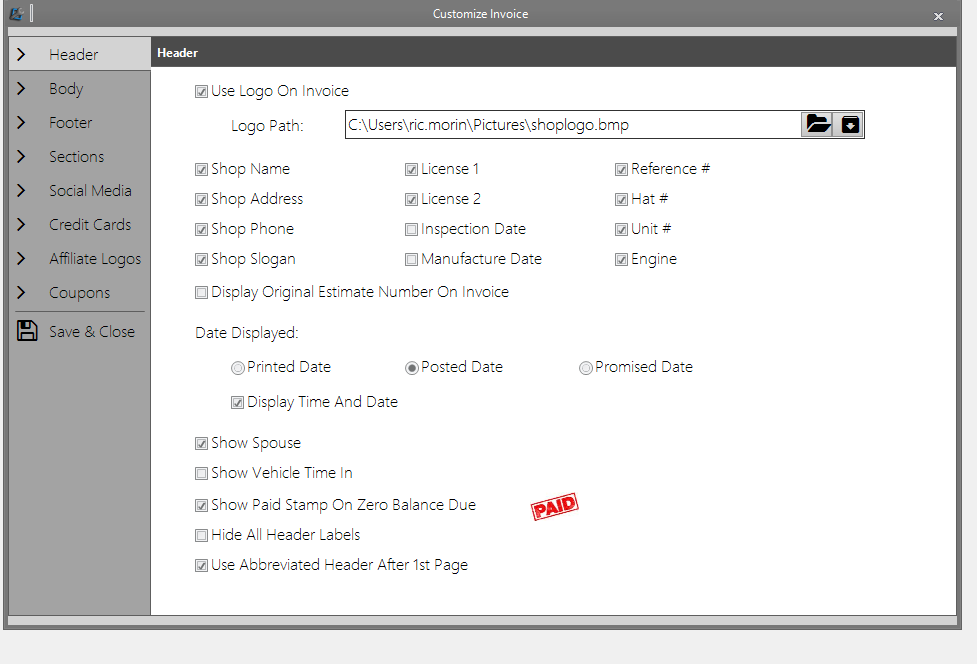Toggle Engine checkbox
The height and width of the screenshot is (664, 977).
[x=621, y=259]
